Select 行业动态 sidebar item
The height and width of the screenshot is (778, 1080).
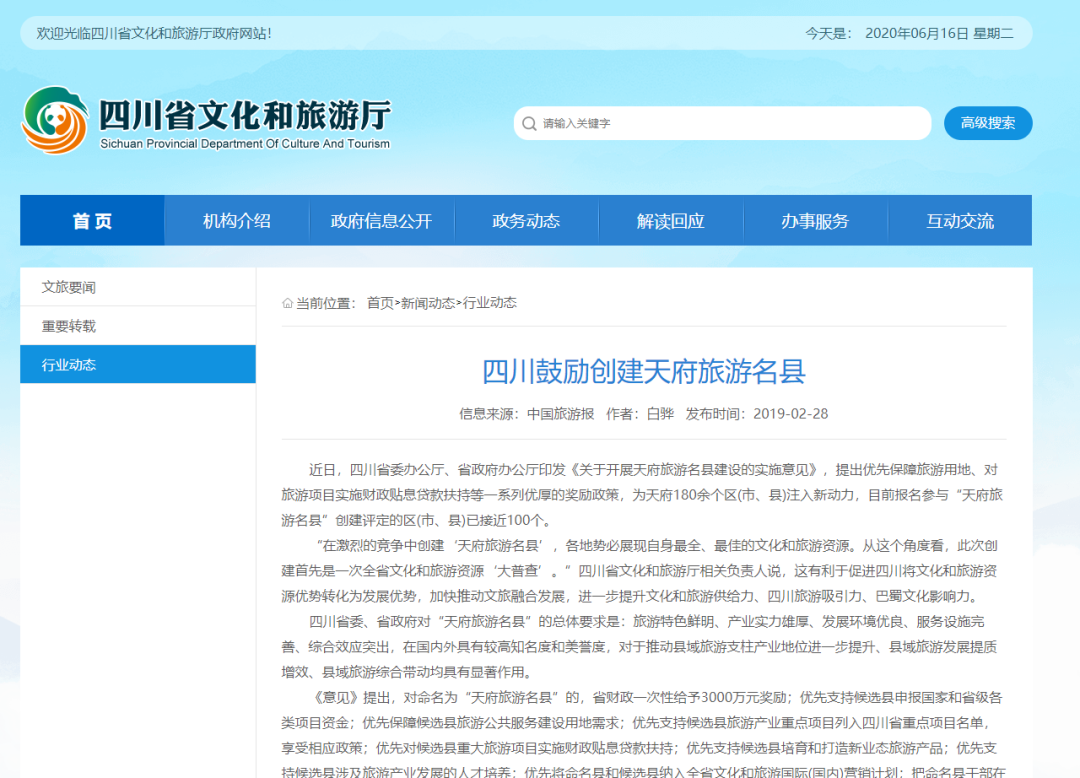(69, 365)
